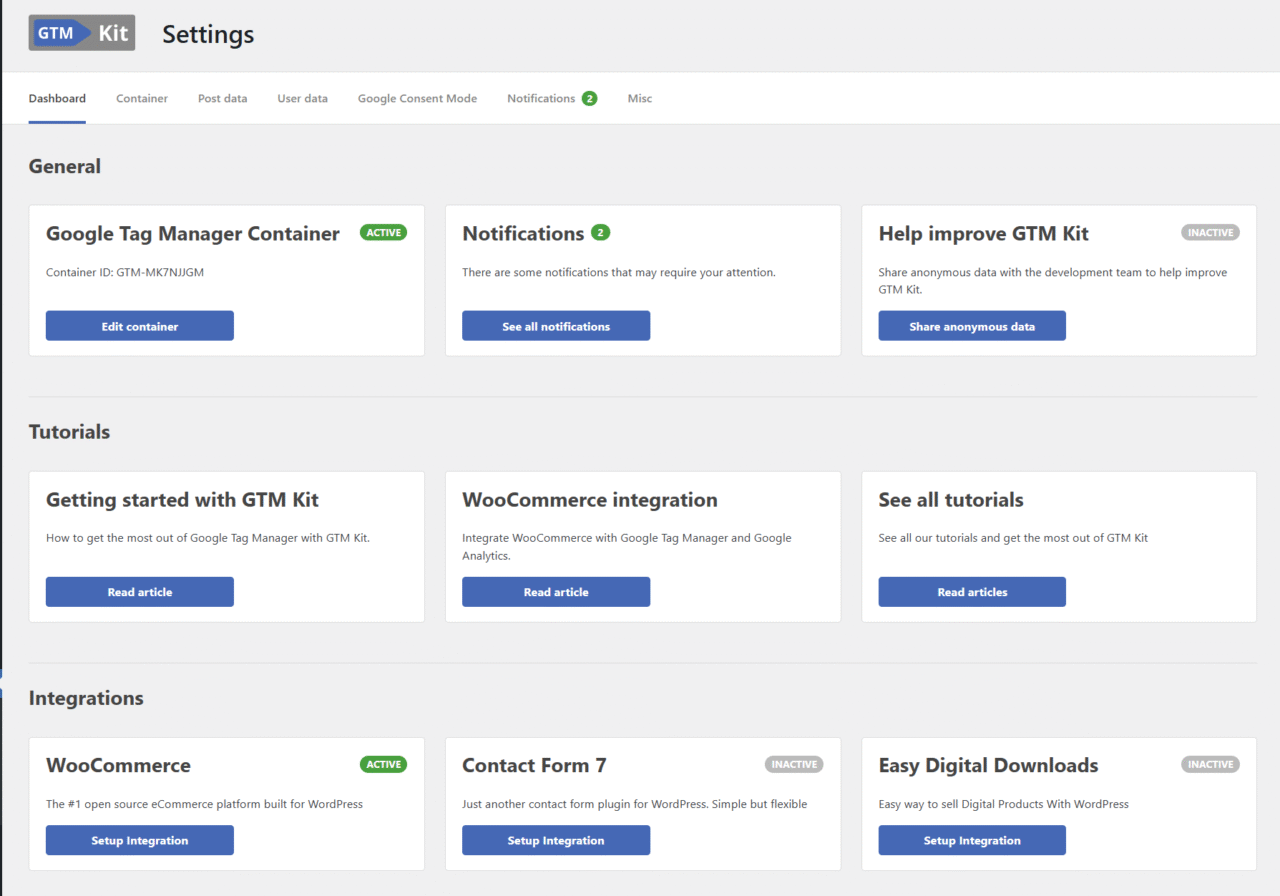Image resolution: width=1280 pixels, height=896 pixels.
Task: Switch to the Container tab
Action: click(x=142, y=98)
